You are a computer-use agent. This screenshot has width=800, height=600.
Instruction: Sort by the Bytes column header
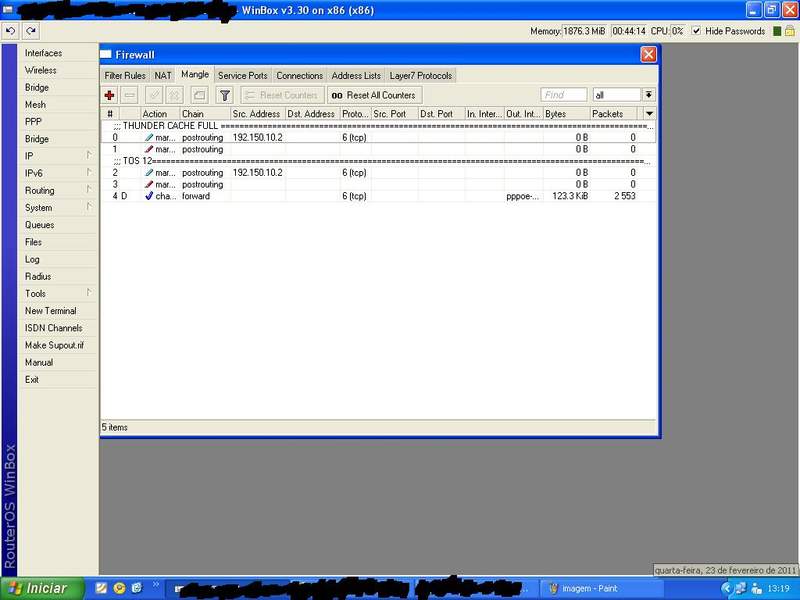coord(566,114)
